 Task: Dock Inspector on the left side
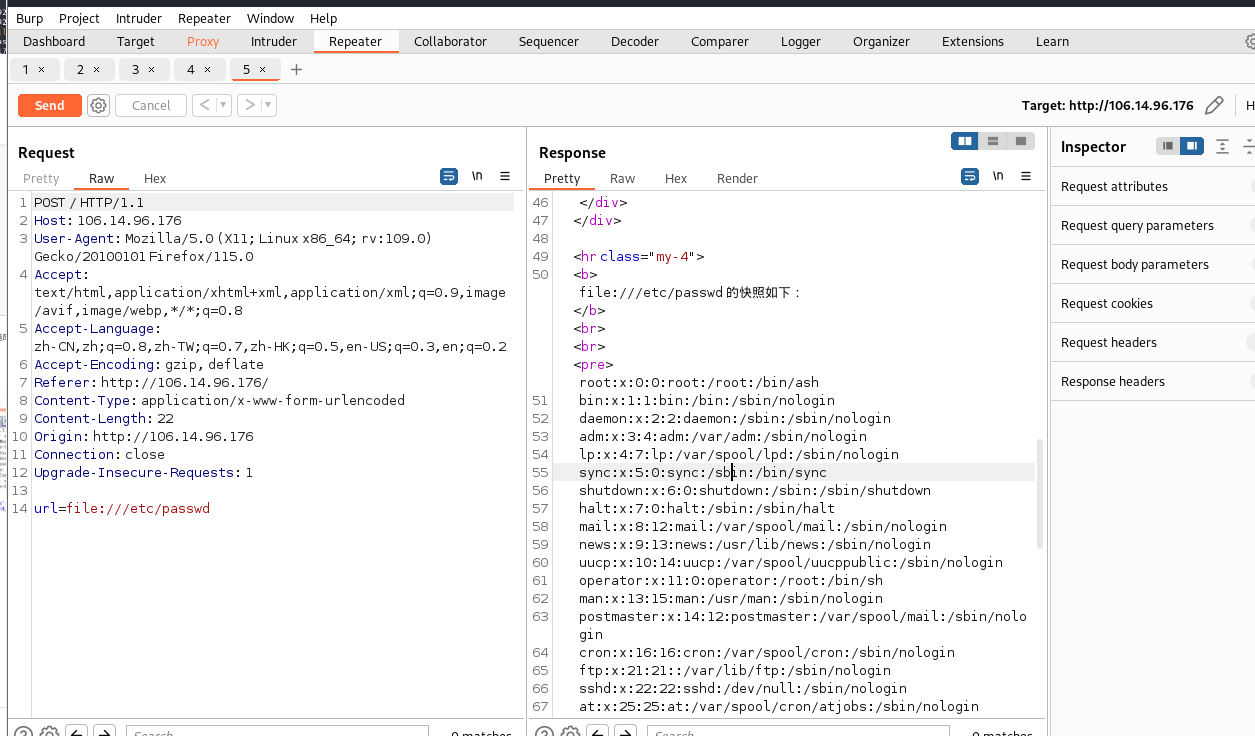point(1167,146)
